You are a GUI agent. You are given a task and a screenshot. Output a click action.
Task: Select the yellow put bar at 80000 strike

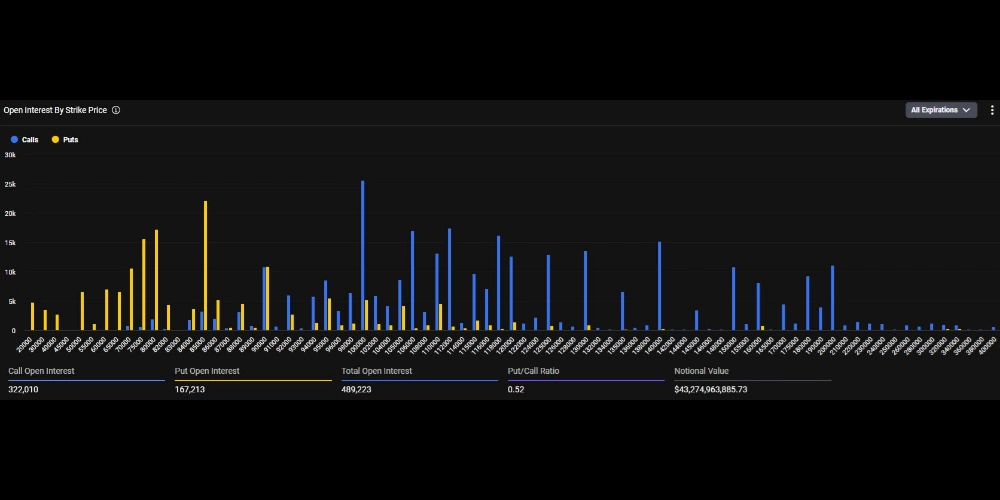[156, 280]
